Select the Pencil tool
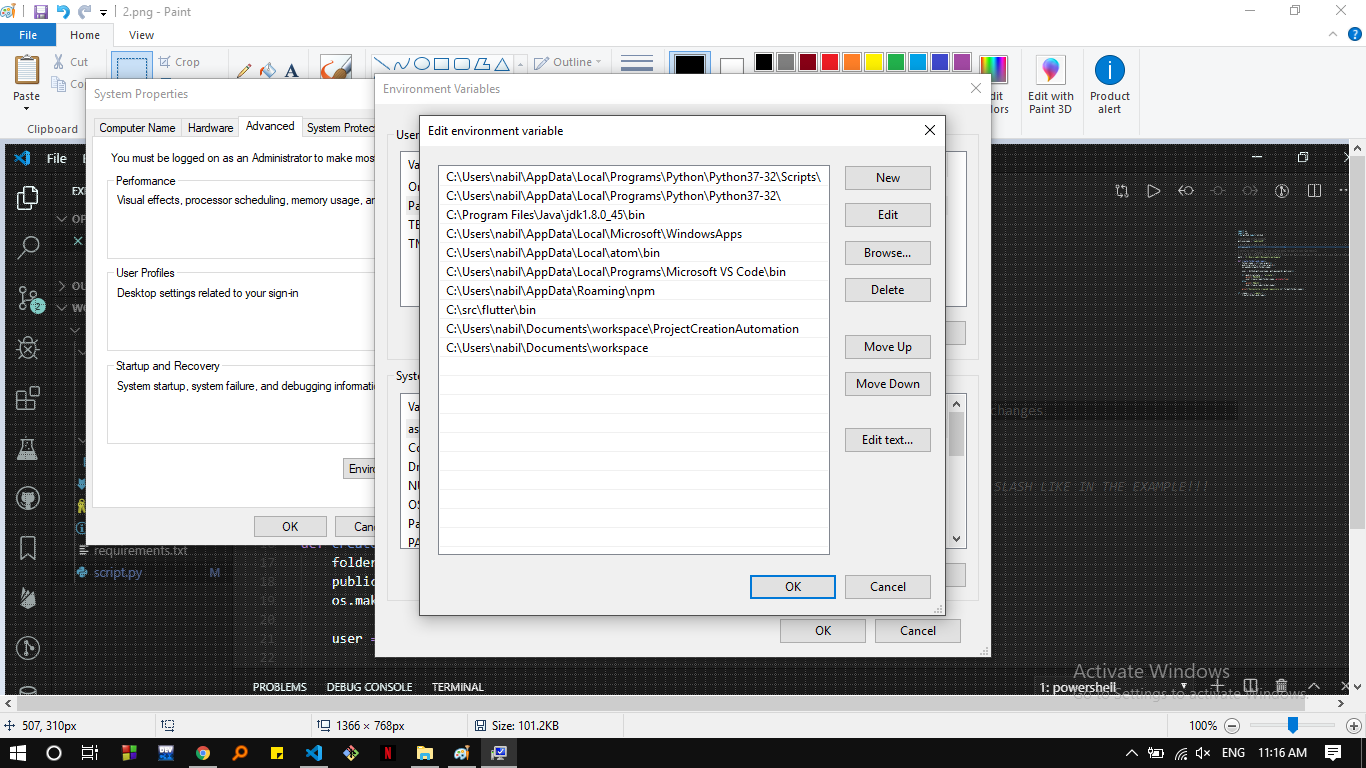Viewport: 1366px width, 768px height. 244,71
